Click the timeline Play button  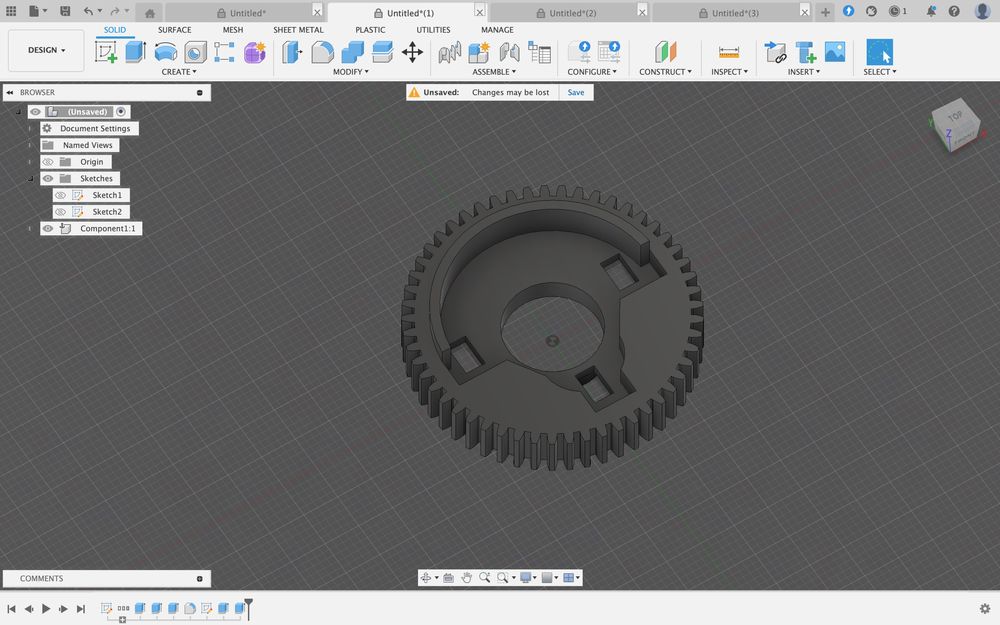(x=46, y=608)
